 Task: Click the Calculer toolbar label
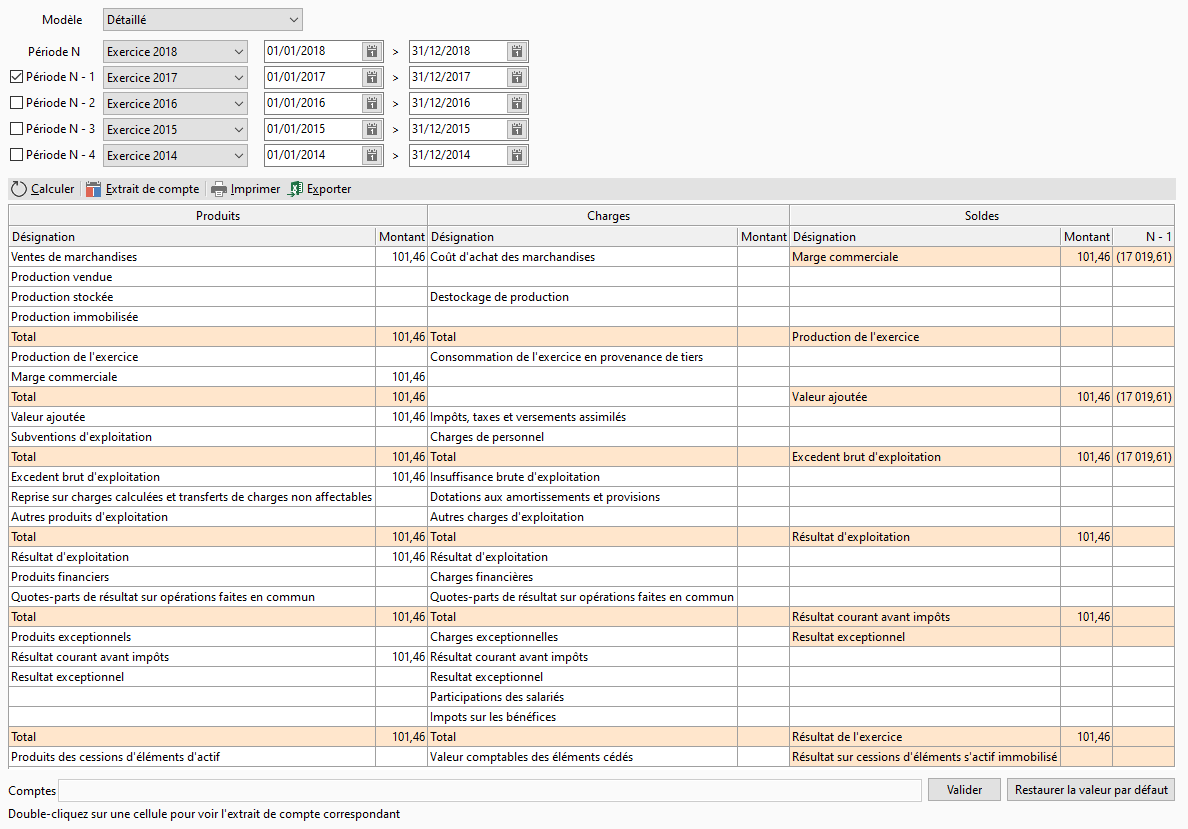click(x=52, y=189)
